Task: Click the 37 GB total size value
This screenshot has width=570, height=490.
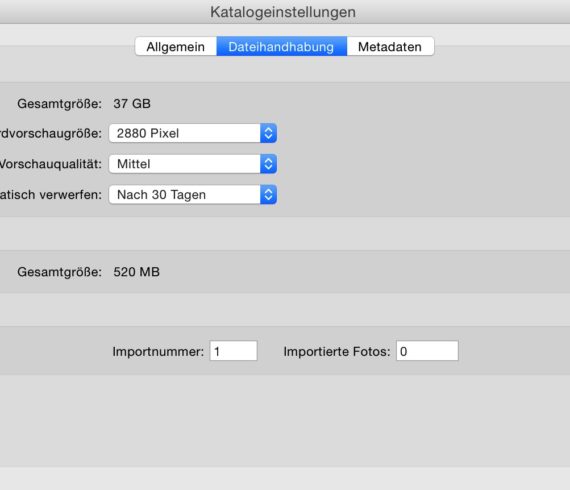Action: pyautogui.click(x=132, y=104)
